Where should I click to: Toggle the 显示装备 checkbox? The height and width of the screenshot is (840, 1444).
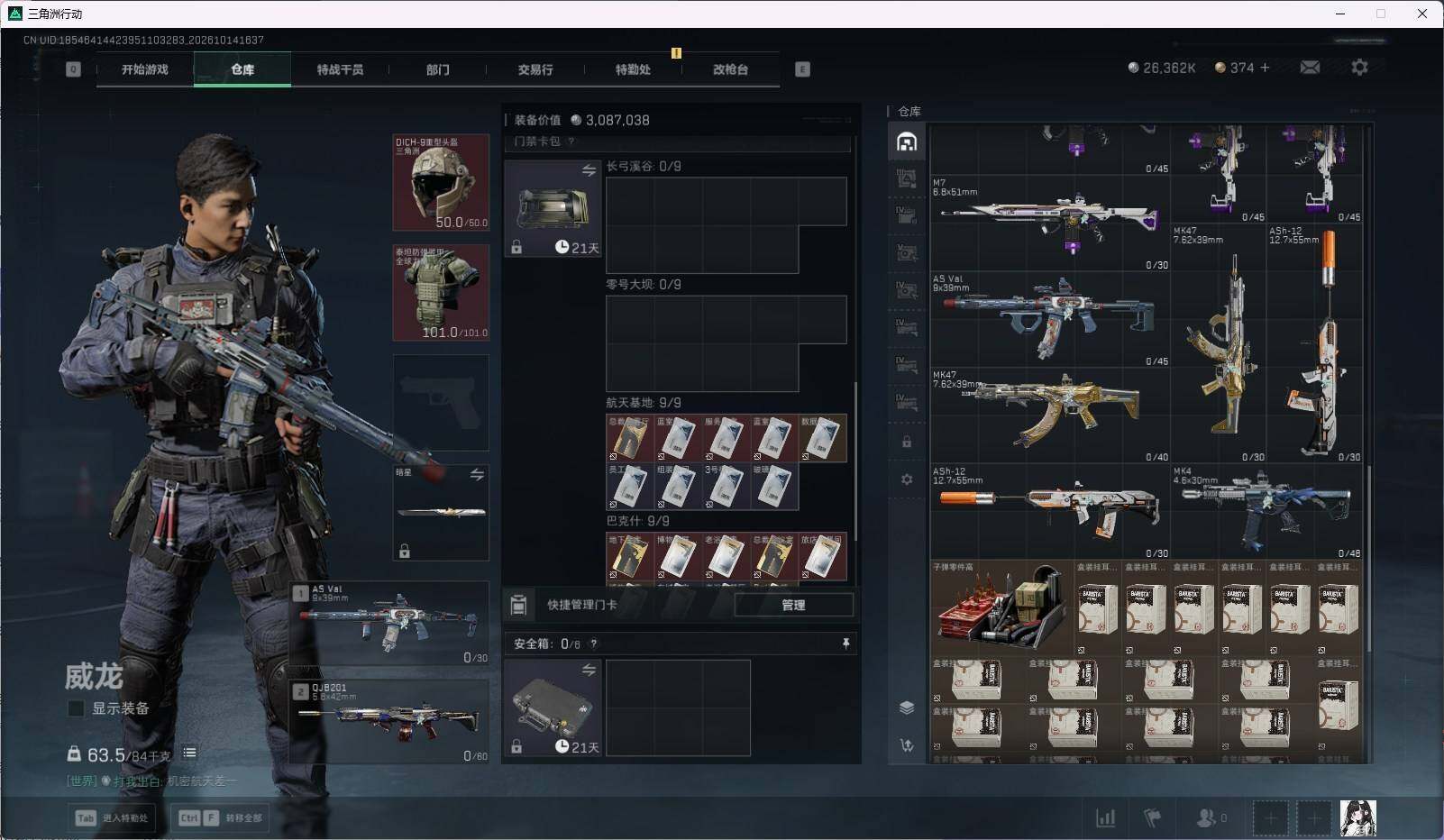click(77, 708)
